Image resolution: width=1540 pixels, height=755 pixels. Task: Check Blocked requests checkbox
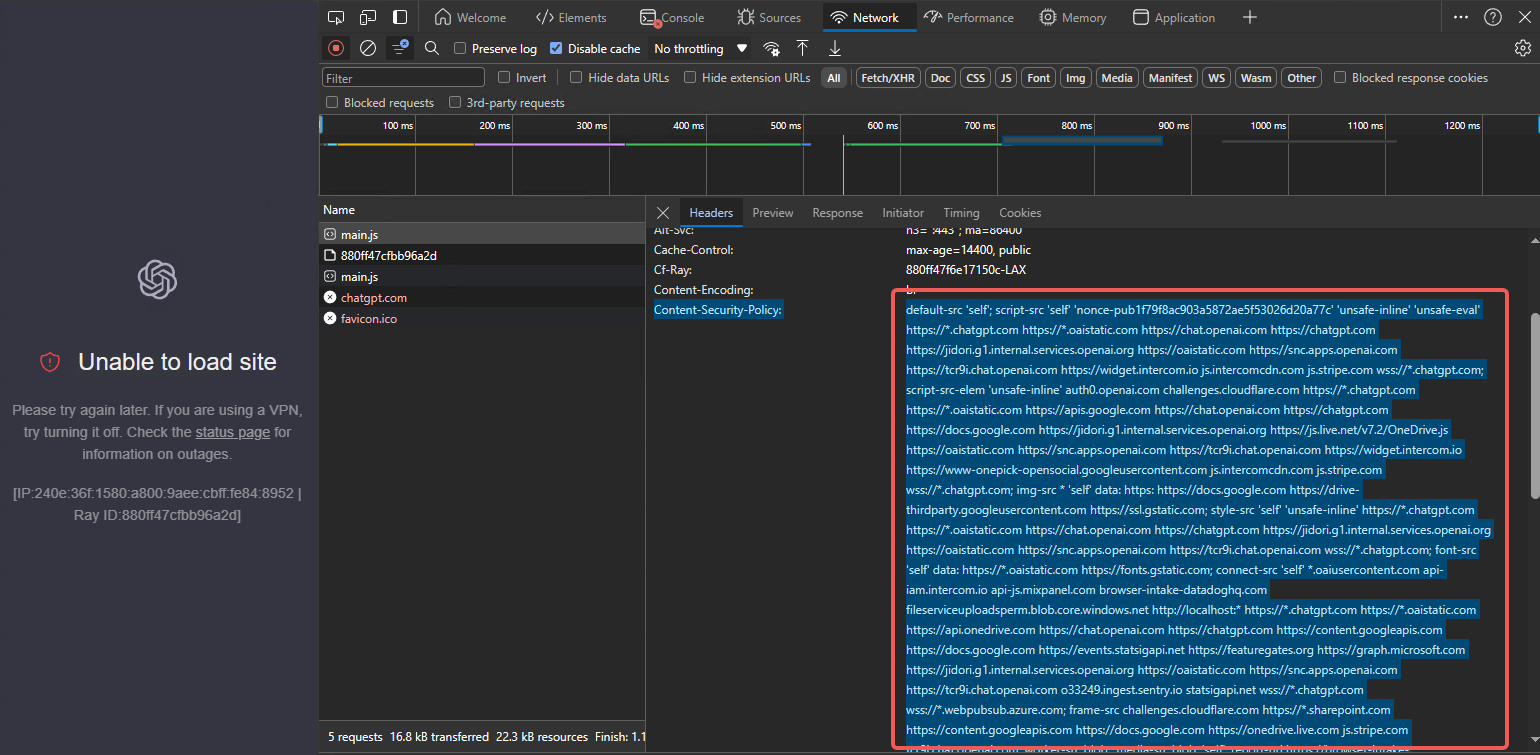point(332,102)
